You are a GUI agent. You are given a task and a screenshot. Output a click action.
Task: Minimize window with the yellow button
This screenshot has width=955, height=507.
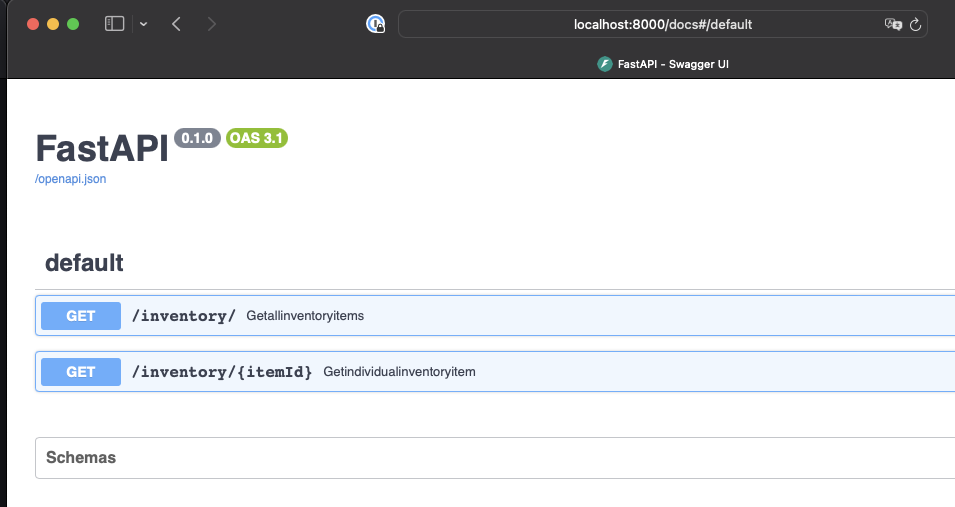[x=53, y=24]
